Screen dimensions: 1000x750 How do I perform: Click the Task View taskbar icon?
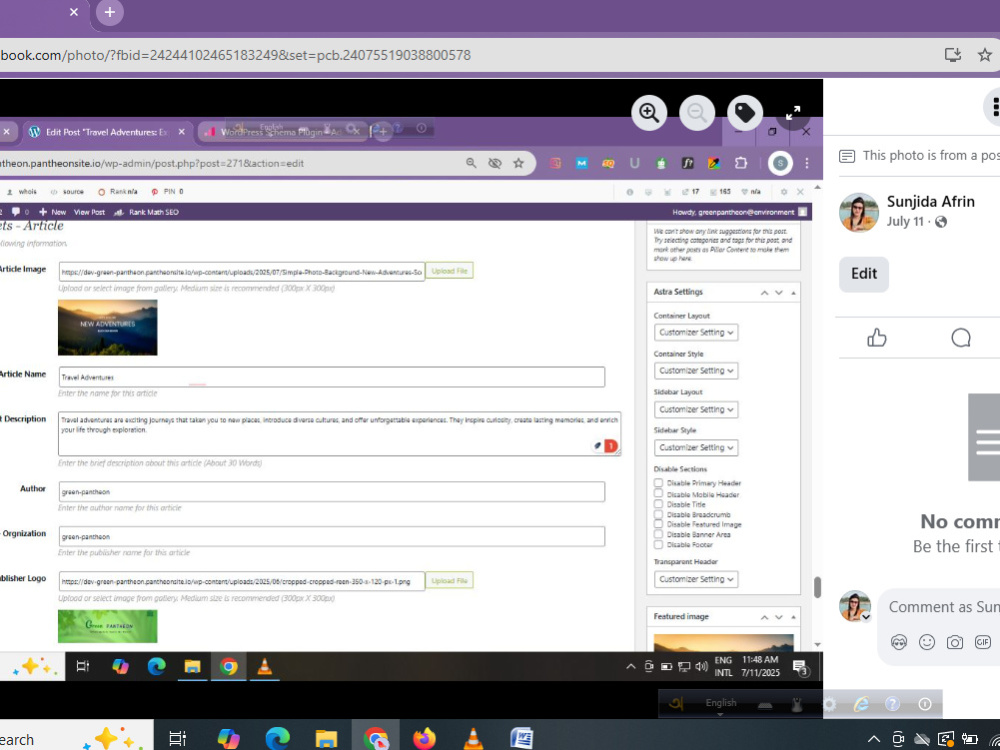coord(178,739)
